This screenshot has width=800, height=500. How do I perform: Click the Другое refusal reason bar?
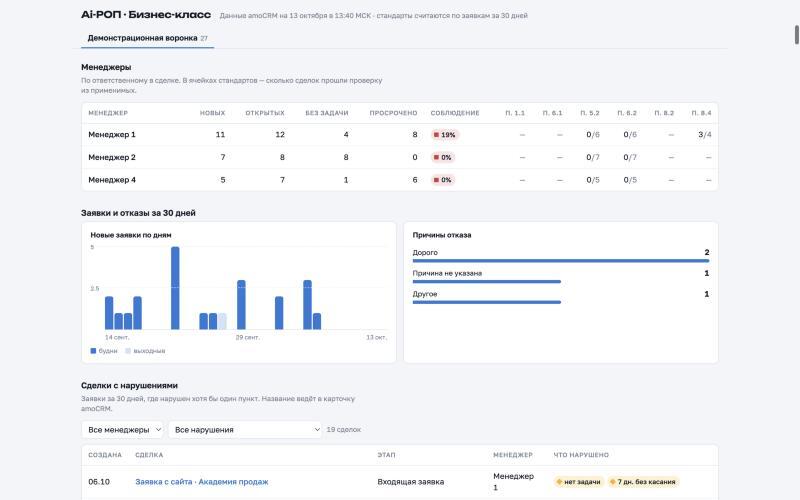point(487,302)
